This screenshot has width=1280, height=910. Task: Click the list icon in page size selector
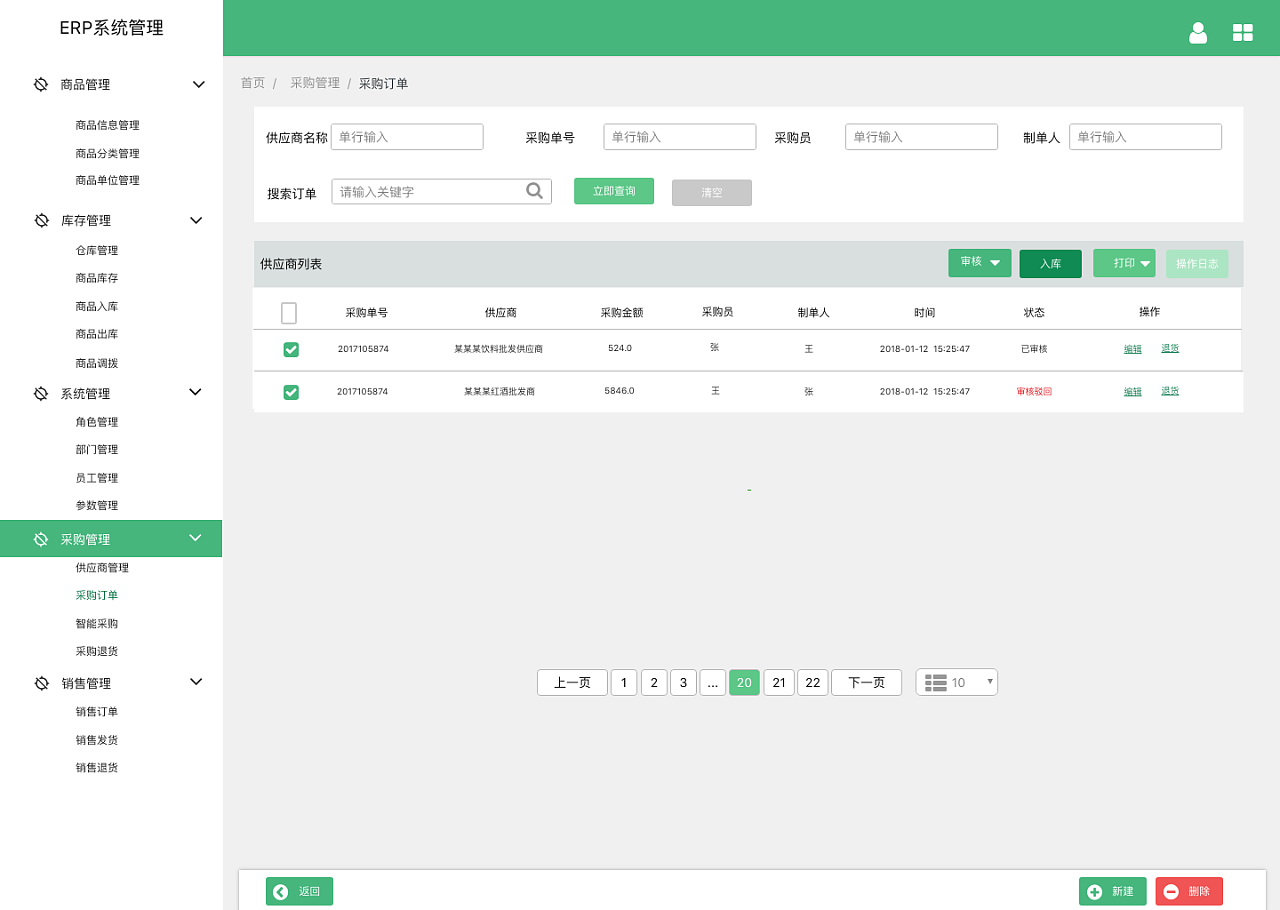point(936,682)
